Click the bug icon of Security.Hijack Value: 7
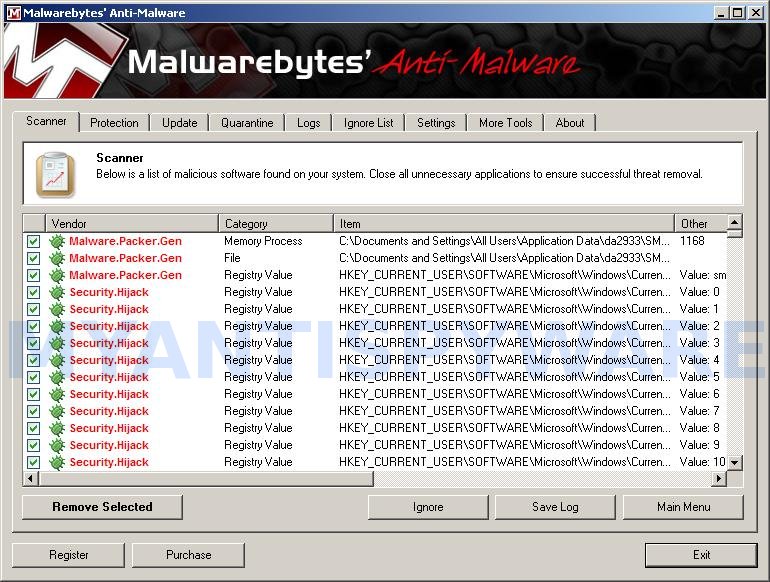Viewport: 770px width, 582px height. (x=57, y=411)
